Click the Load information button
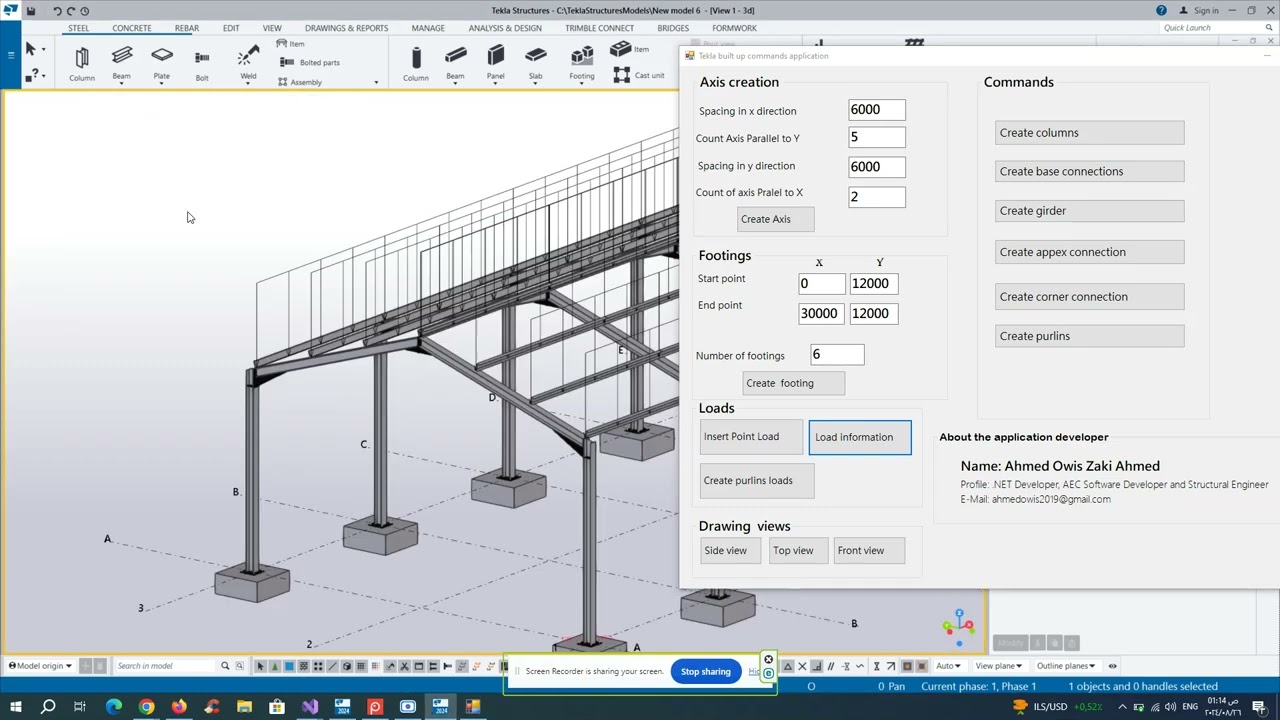 [x=860, y=437]
